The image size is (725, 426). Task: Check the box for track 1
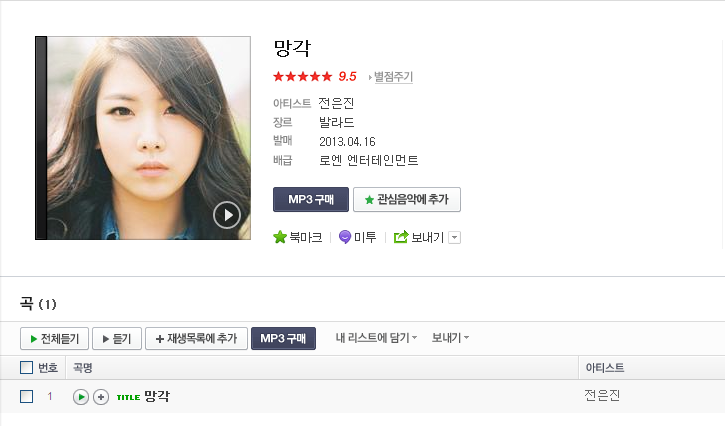tap(26, 396)
